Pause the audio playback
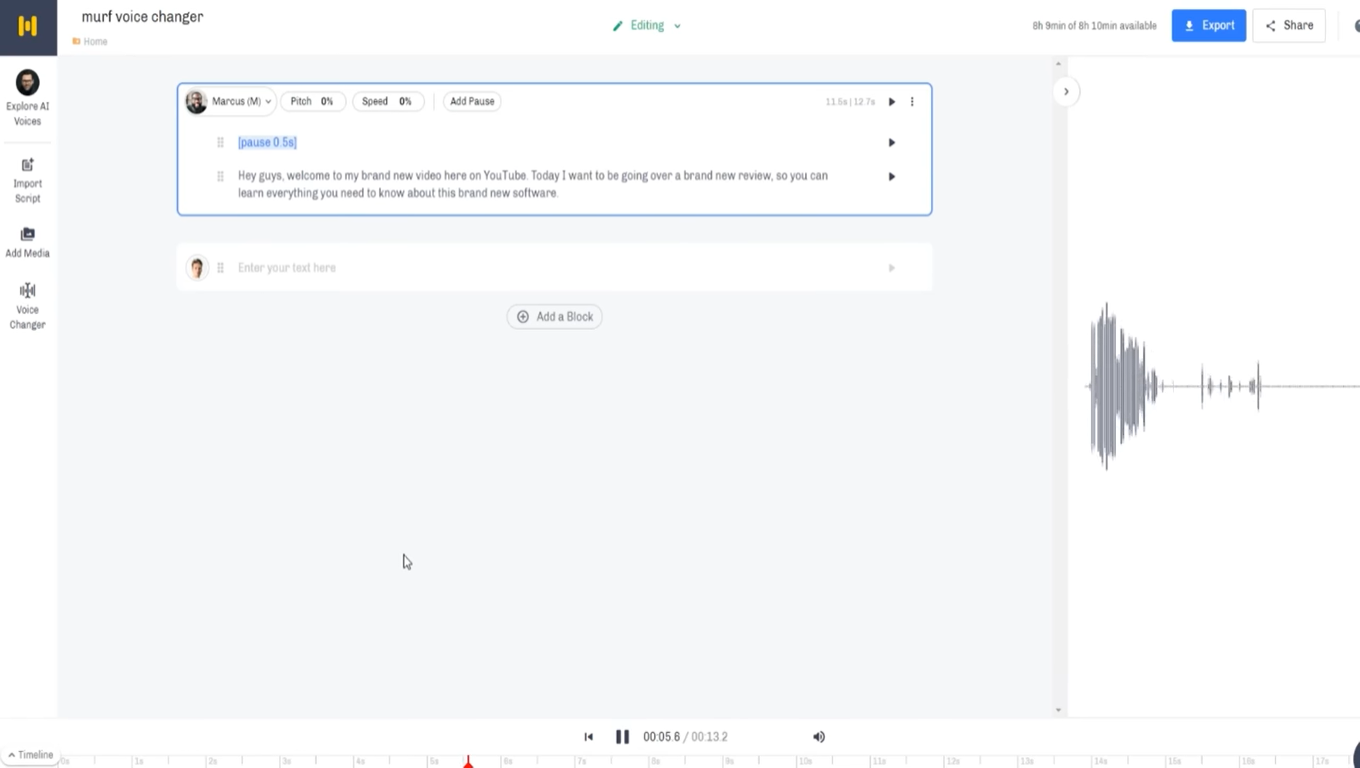The height and width of the screenshot is (768, 1360). [x=622, y=737]
